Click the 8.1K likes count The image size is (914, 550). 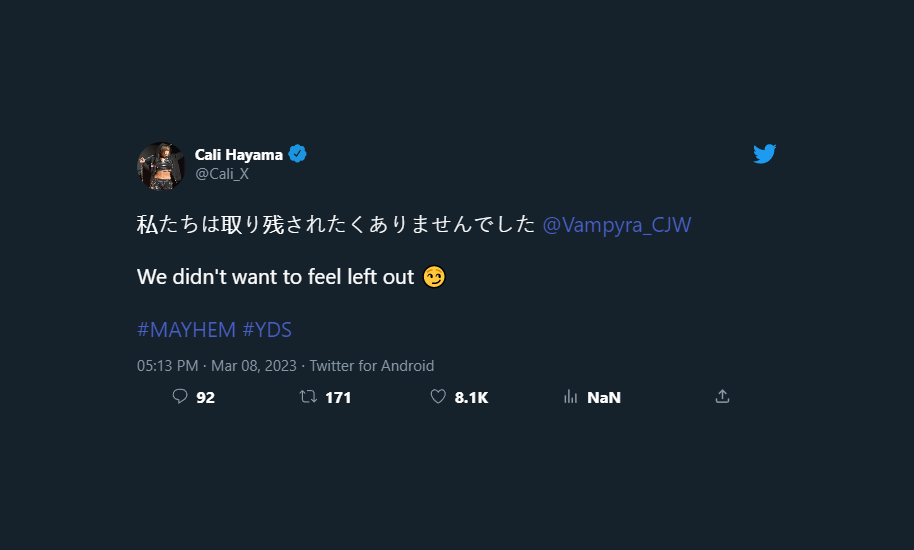coord(471,397)
